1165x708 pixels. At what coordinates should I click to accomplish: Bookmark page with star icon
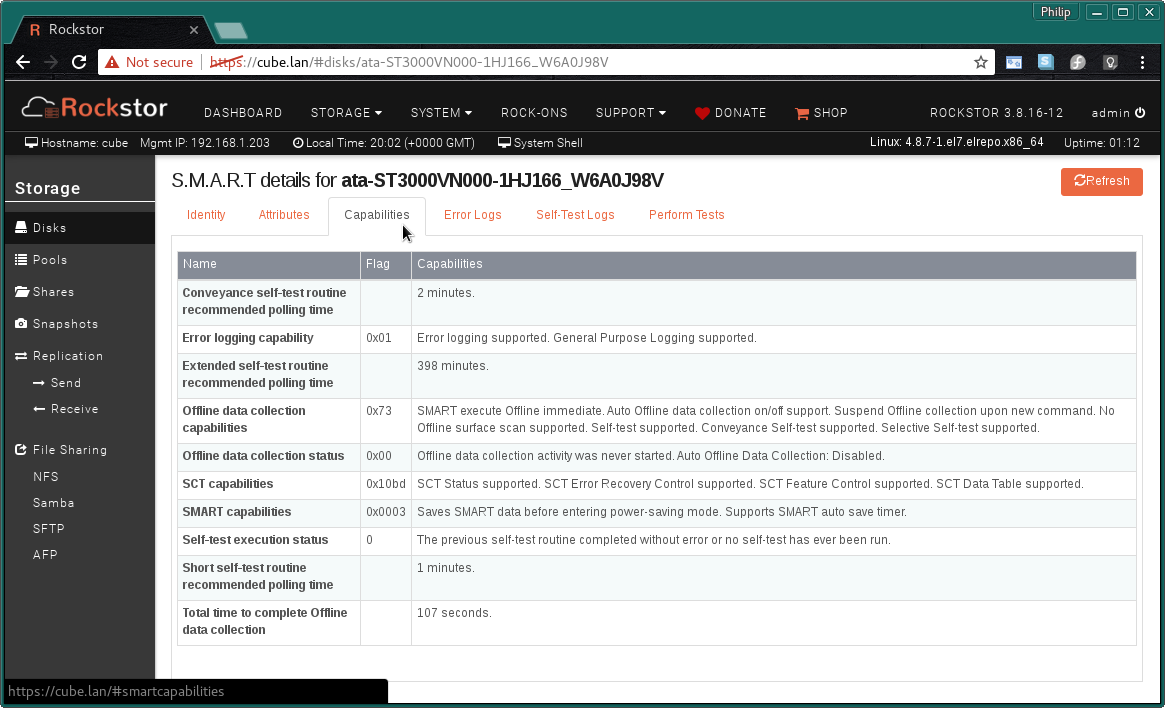coord(981,62)
